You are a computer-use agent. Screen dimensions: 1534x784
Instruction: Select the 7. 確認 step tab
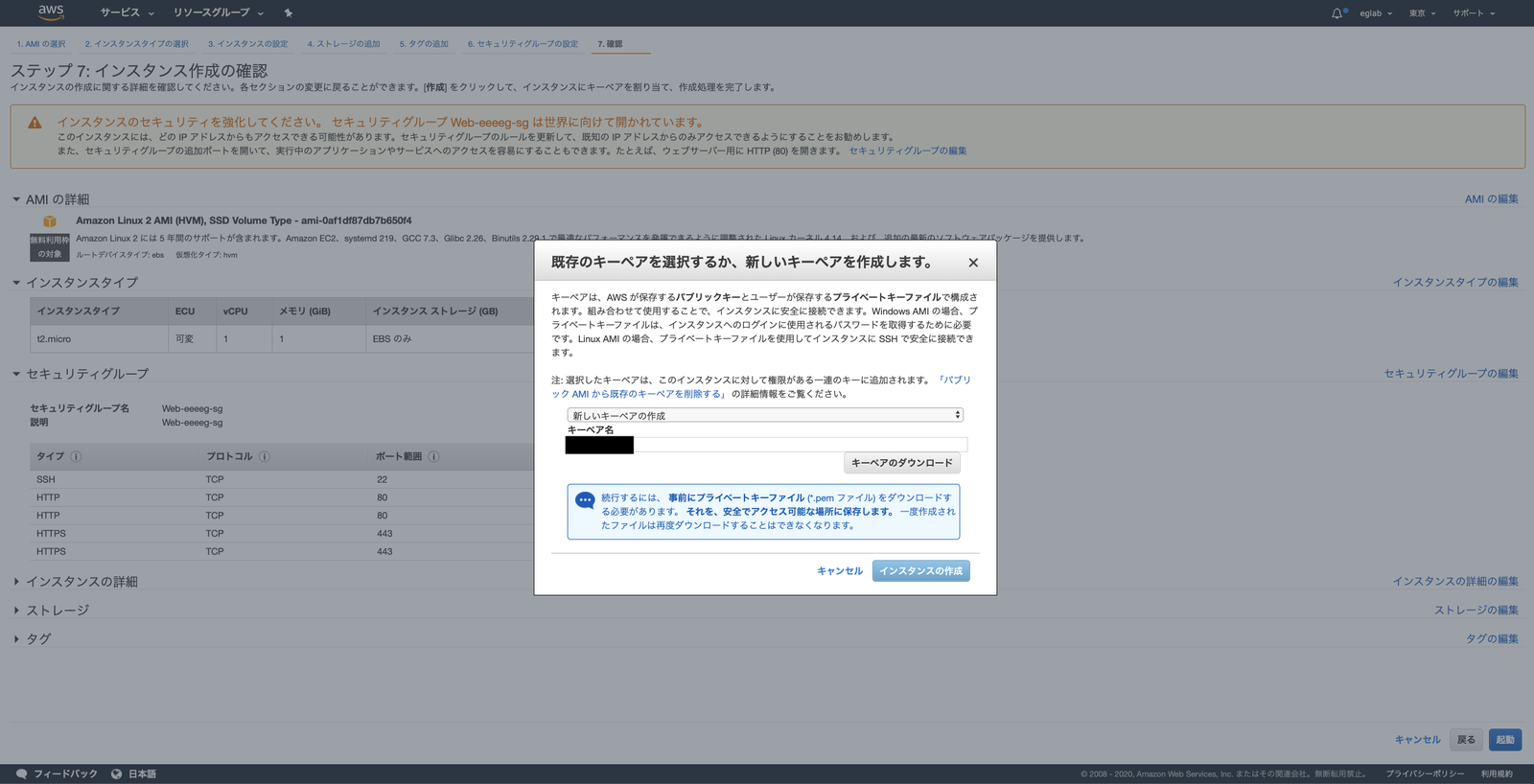(610, 44)
